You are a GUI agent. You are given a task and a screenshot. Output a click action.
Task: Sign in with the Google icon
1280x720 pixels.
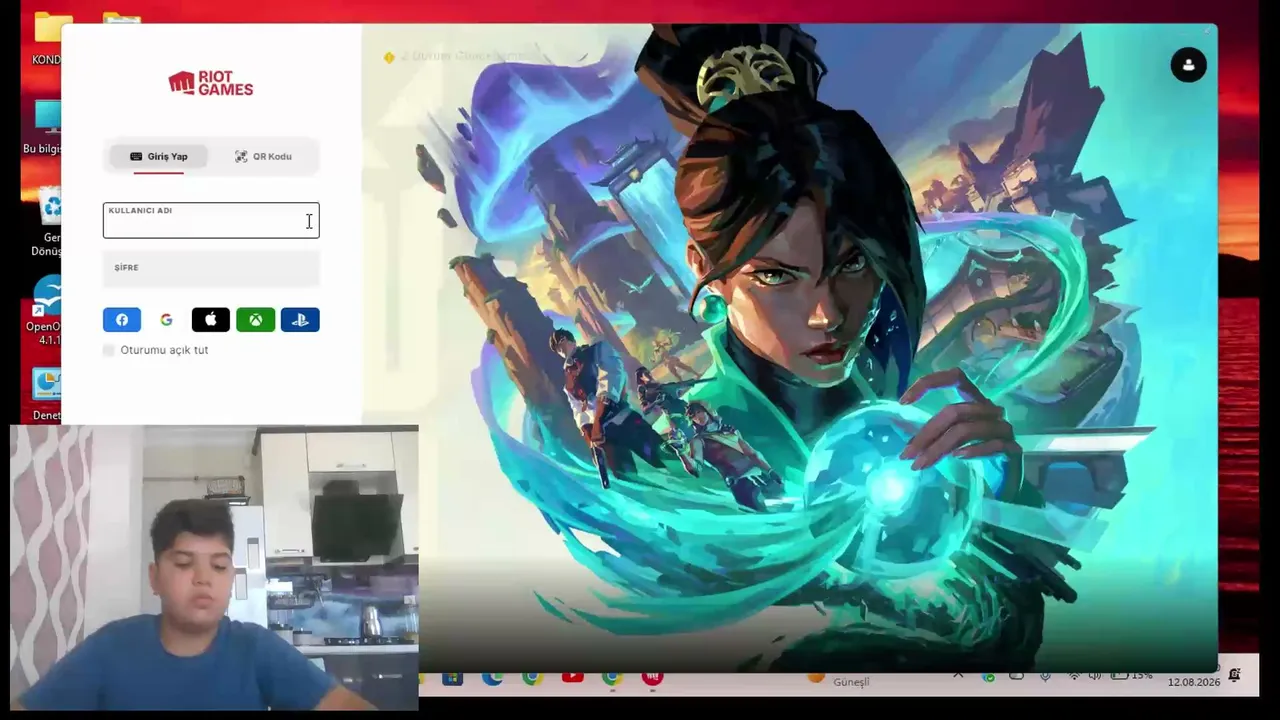coord(166,320)
